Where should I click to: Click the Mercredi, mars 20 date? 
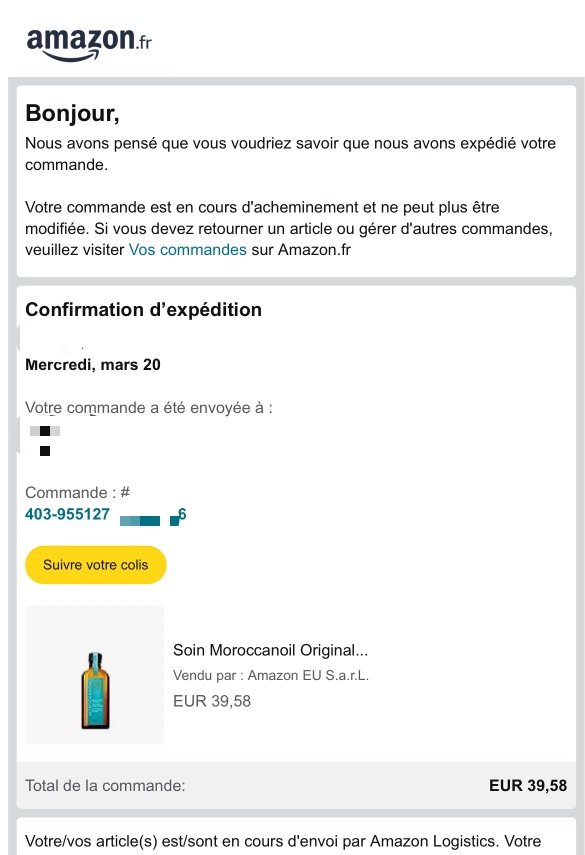[x=93, y=364]
